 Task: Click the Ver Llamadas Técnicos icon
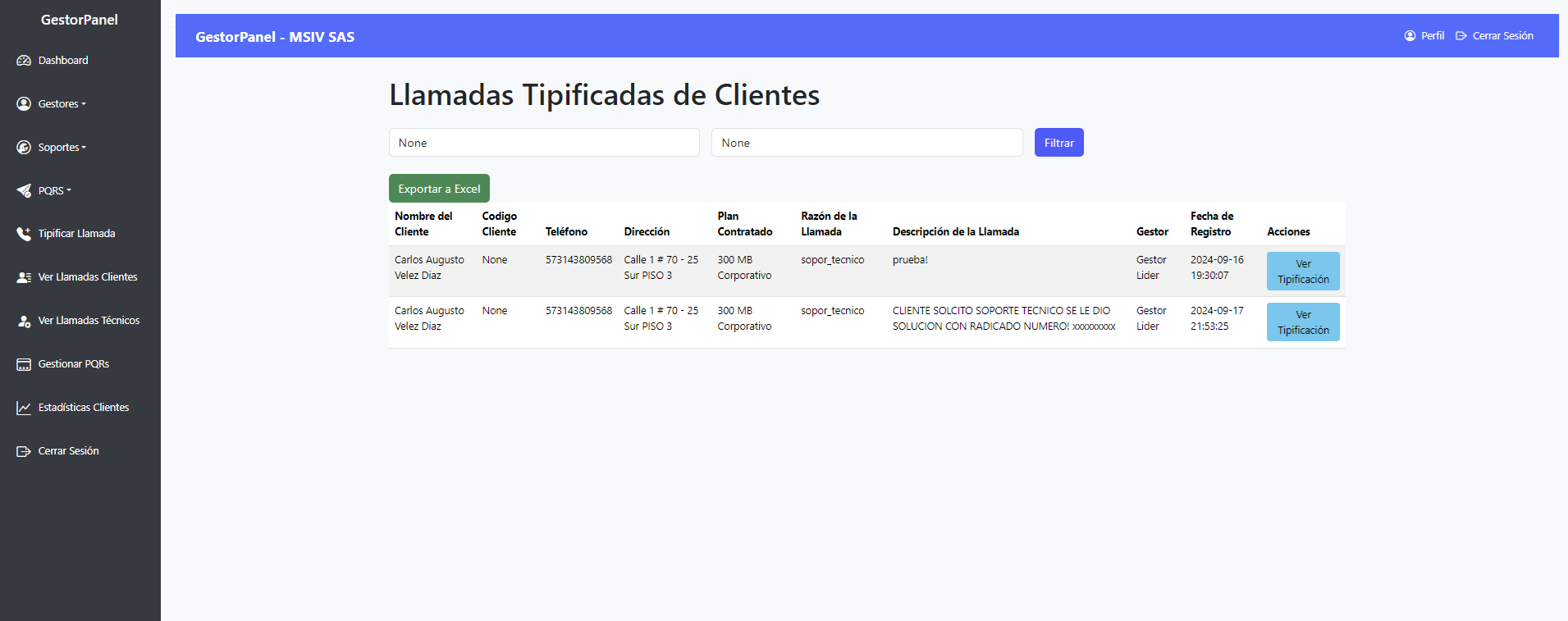(x=24, y=321)
